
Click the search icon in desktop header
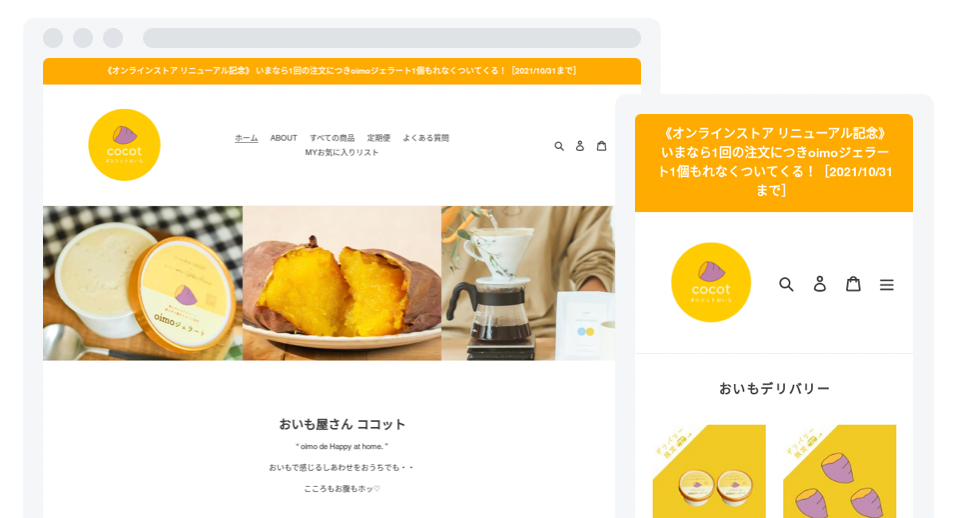(558, 146)
